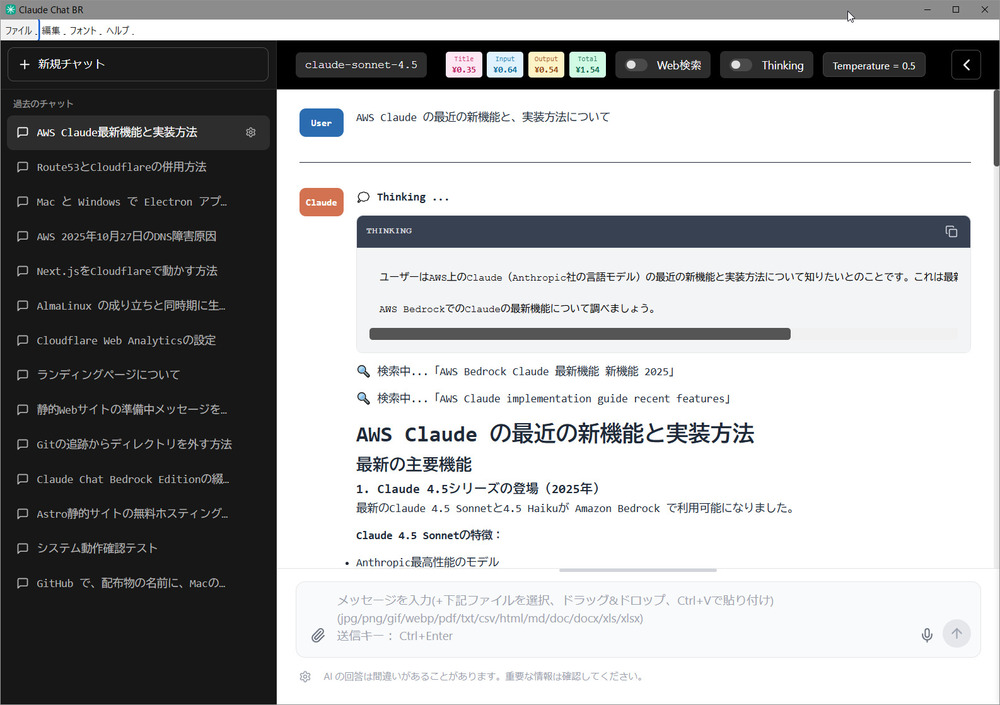Open the ヘルプ menu
This screenshot has height=705, width=1000.
pyautogui.click(x=118, y=31)
